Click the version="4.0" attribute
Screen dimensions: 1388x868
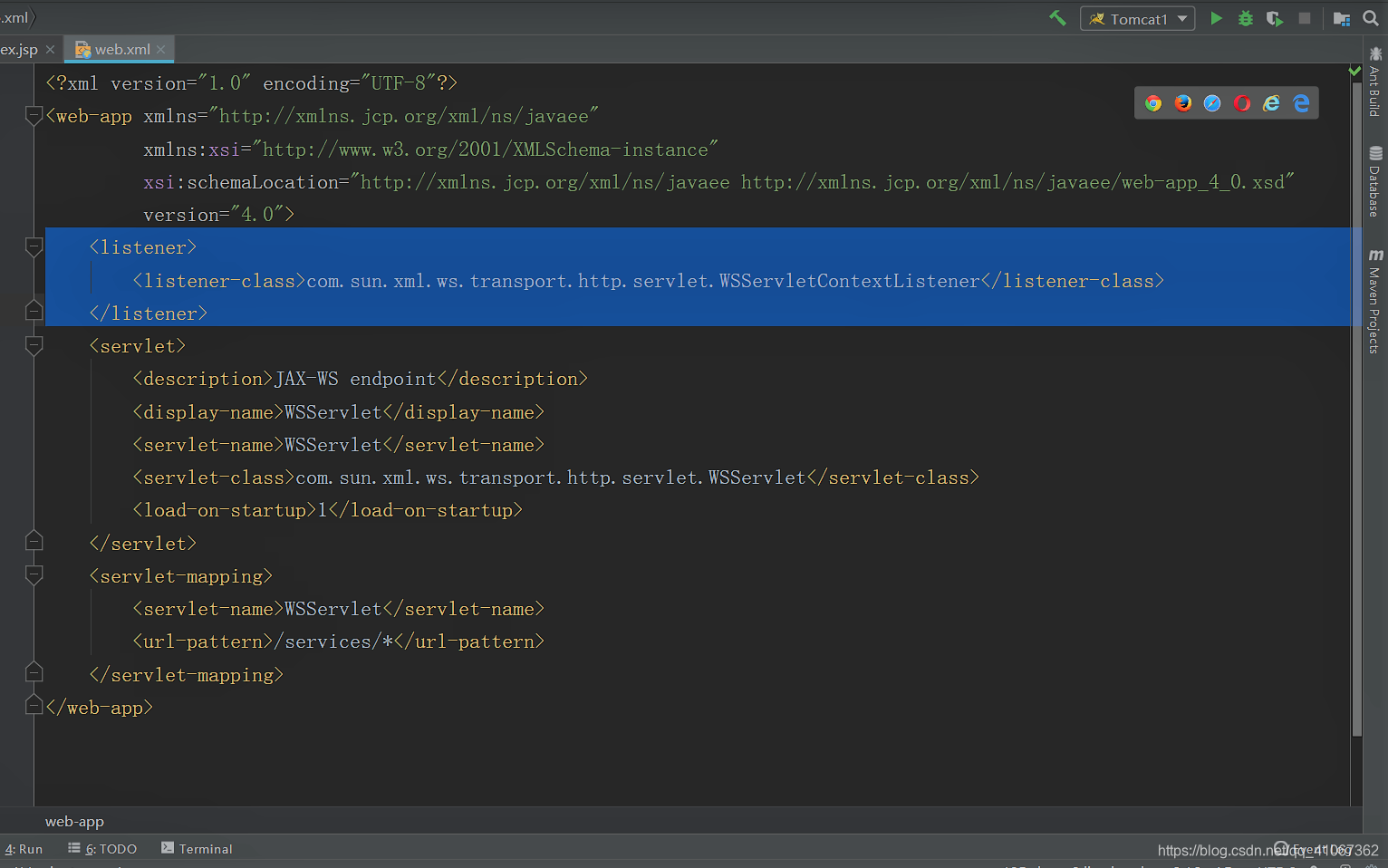pos(218,215)
